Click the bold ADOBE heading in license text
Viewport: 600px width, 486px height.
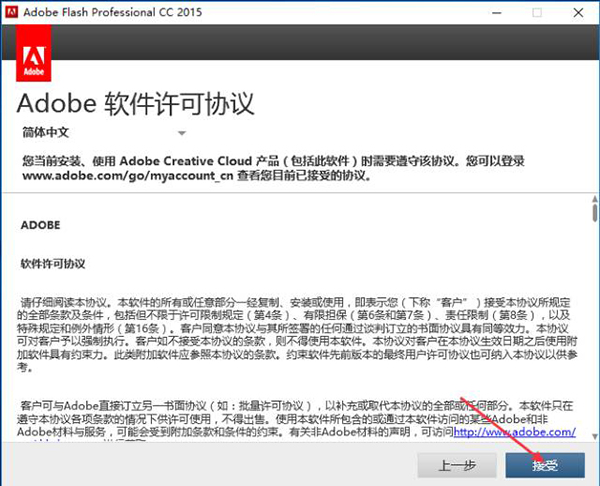(x=41, y=225)
